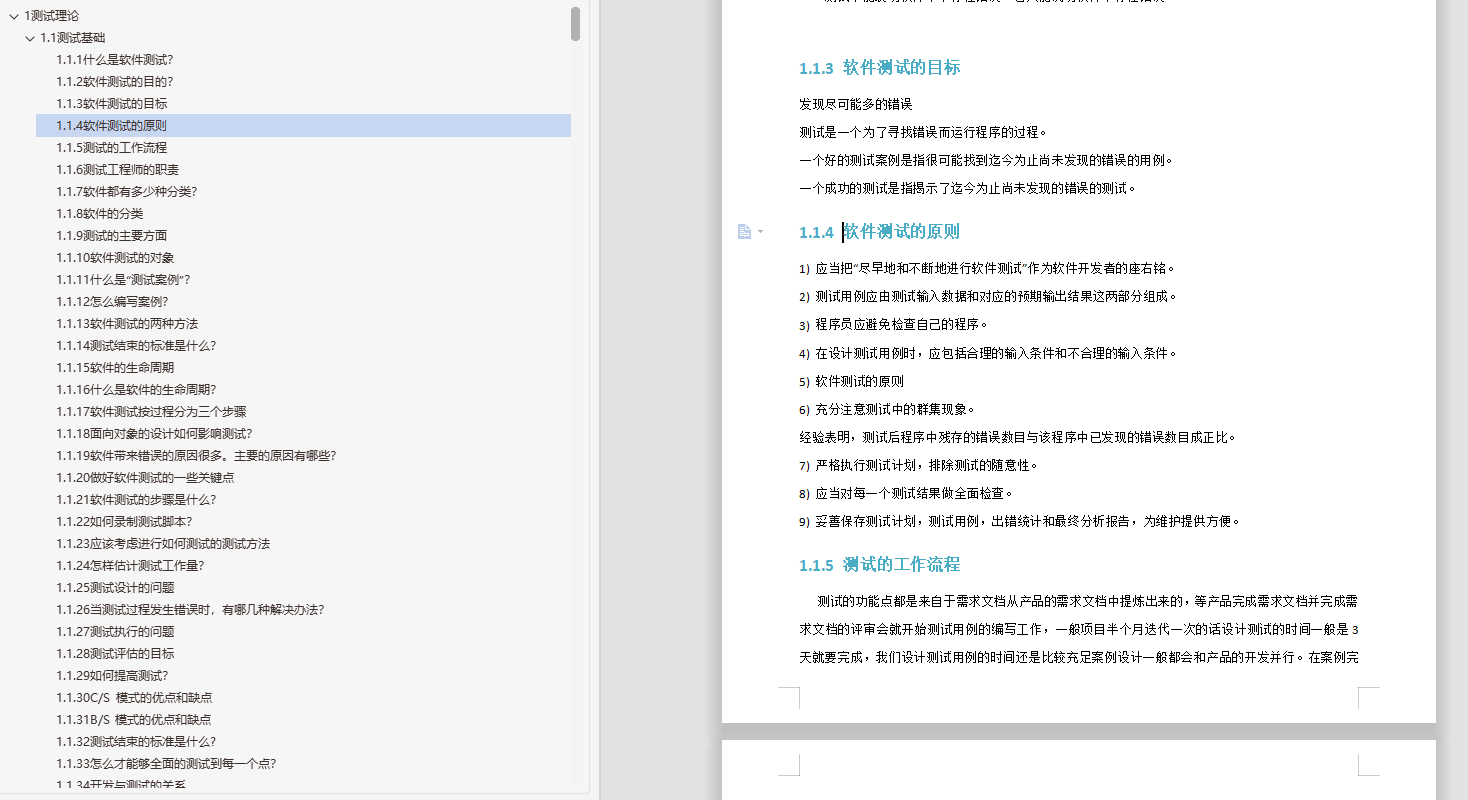Navigate to 1.1.18面向对象的设计如何影响测试?
Viewport: 1468px width, 800px height.
click(154, 434)
